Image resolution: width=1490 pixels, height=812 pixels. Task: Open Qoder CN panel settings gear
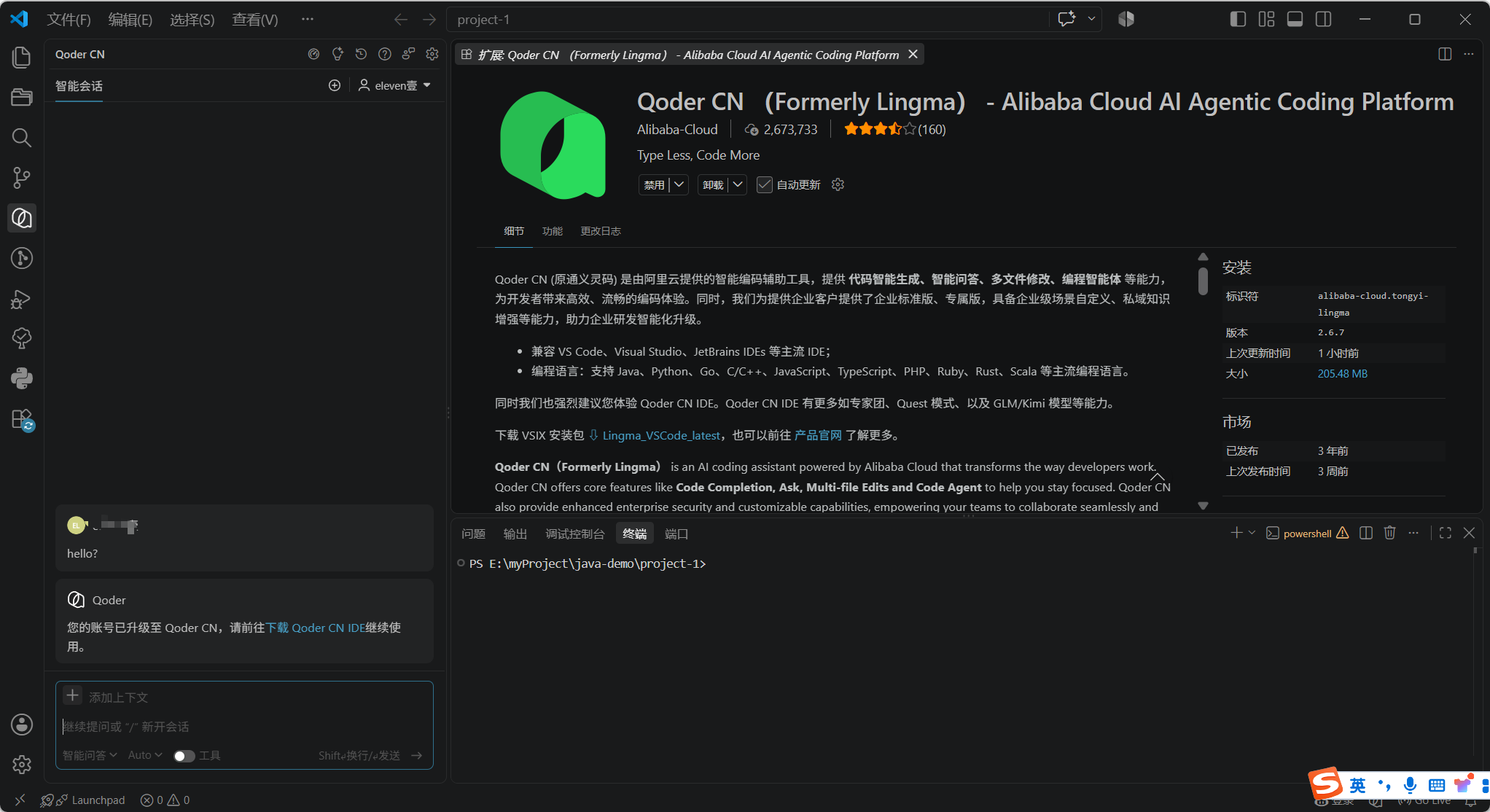coord(432,54)
